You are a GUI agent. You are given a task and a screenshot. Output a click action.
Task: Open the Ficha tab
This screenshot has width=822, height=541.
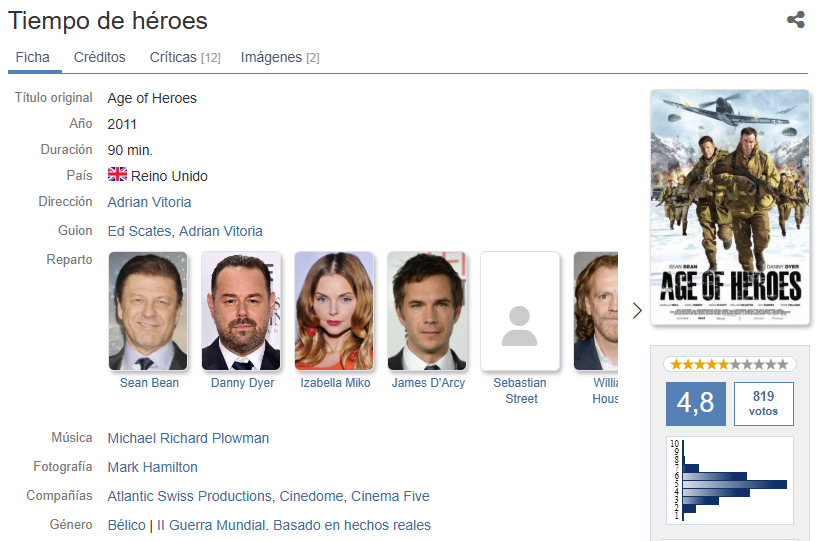click(33, 57)
